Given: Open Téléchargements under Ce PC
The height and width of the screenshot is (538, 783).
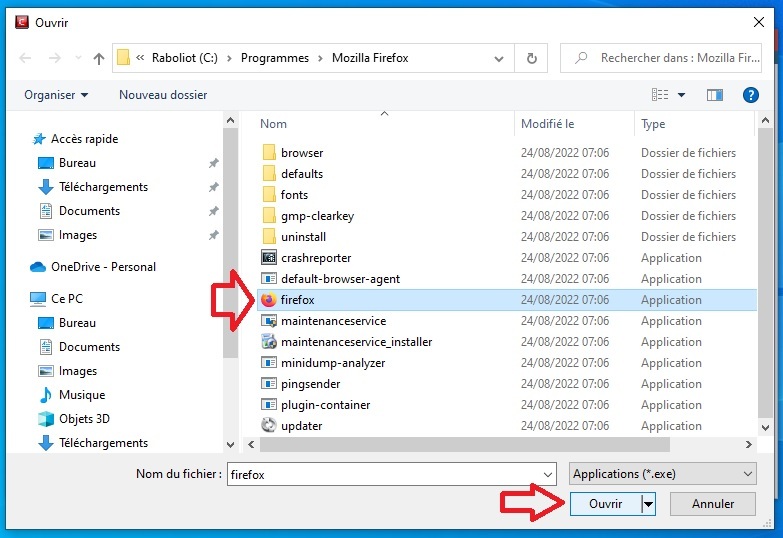Looking at the screenshot, I should (103, 443).
